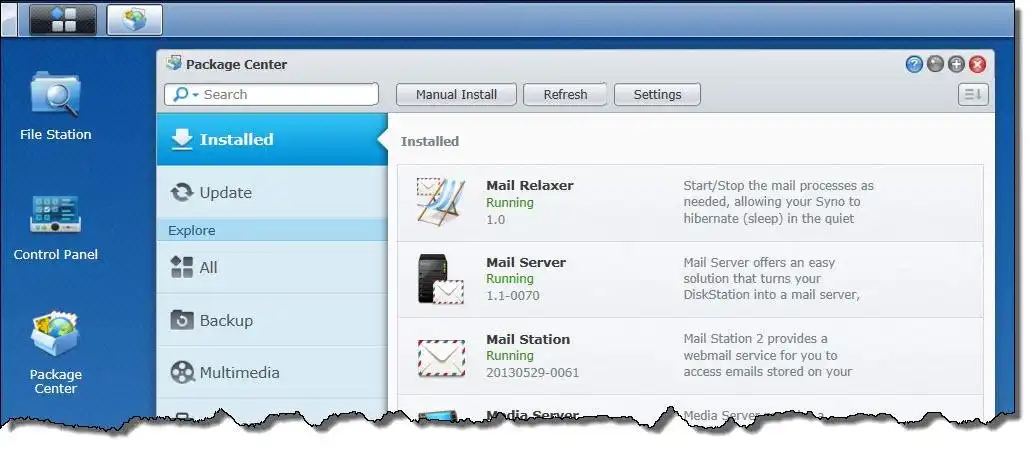The width and height of the screenshot is (1031, 452).
Task: Open Control Panel desktop icon
Action: coord(56,228)
